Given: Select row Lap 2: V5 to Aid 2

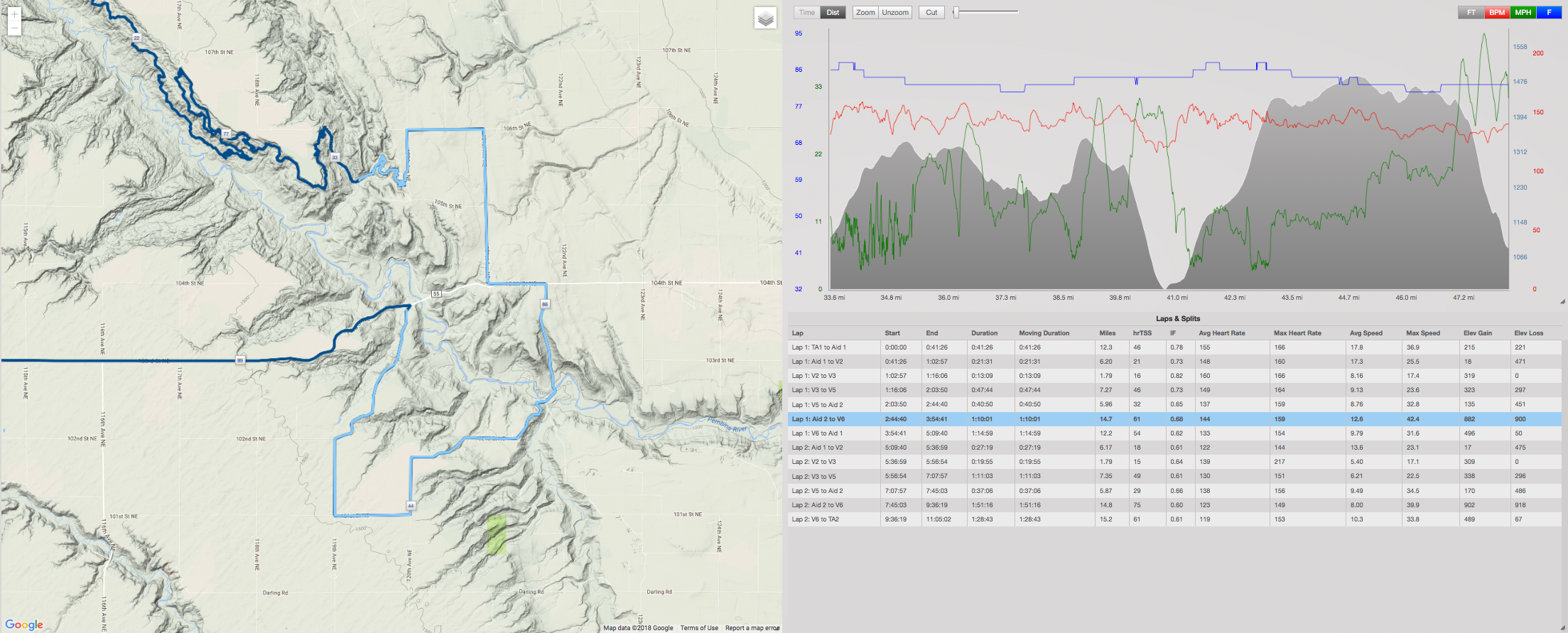Looking at the screenshot, I should pyautogui.click(x=1174, y=491).
